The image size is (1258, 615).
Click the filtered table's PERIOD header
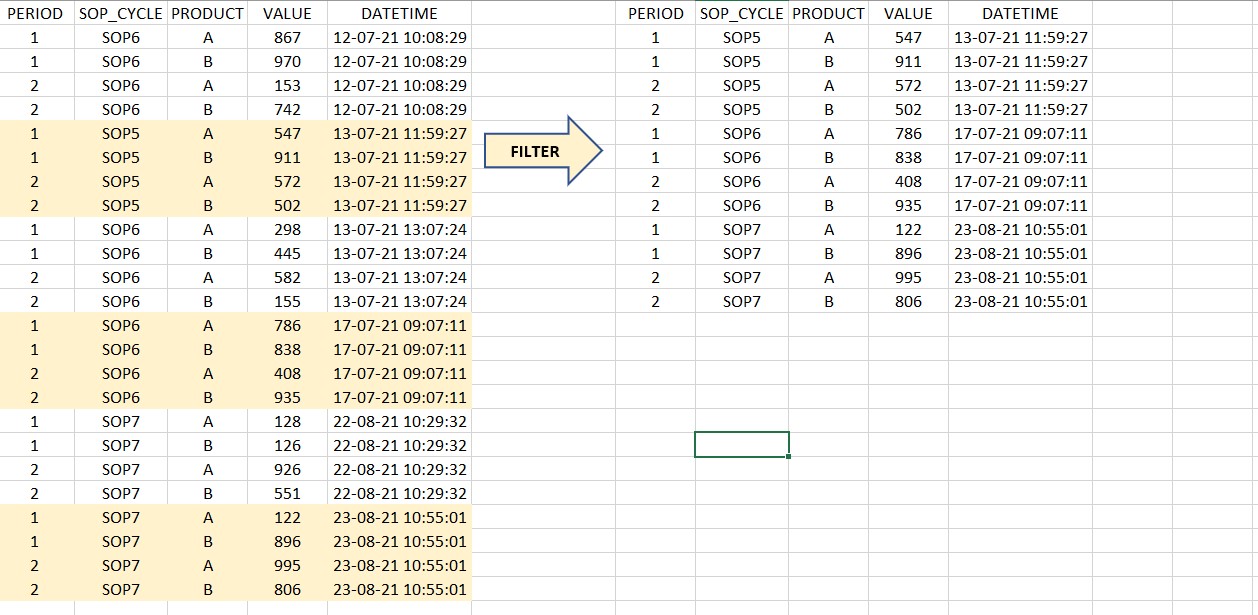656,13
